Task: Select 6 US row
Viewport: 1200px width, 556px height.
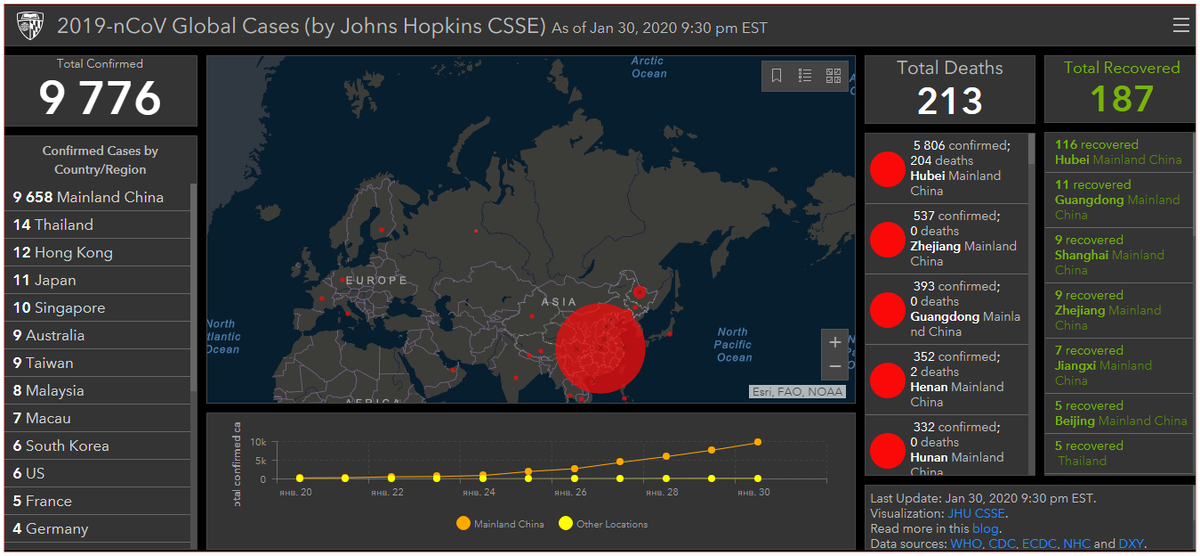Action: tap(97, 473)
